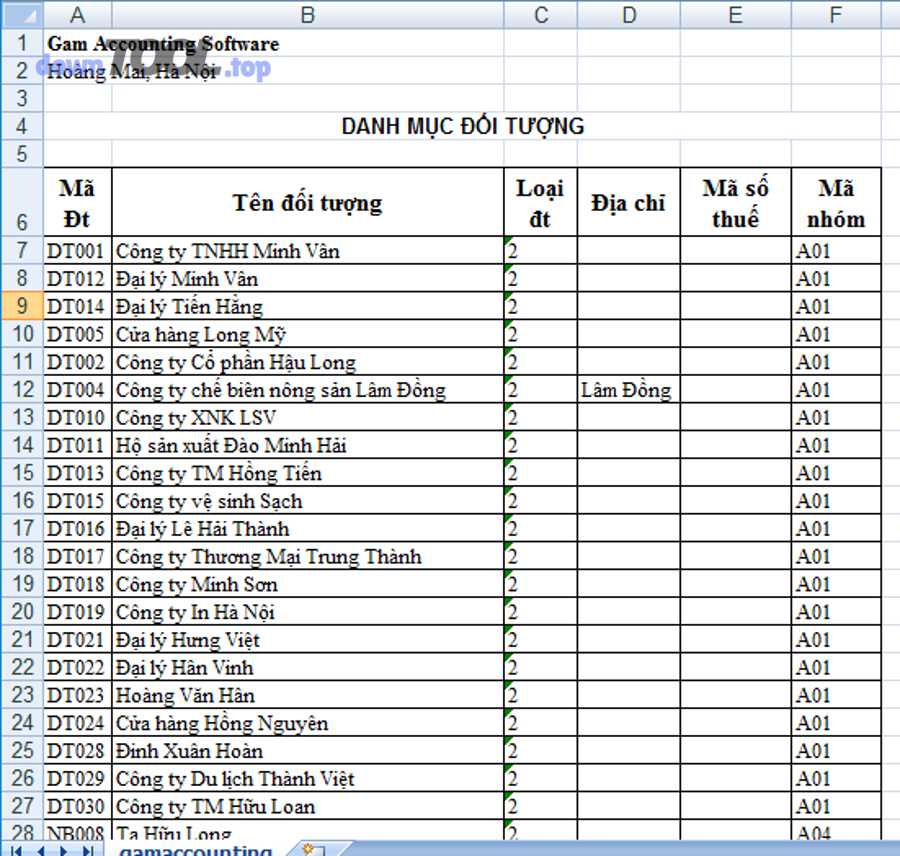
Task: Click the cell containing Lâm Đồng
Action: (628, 390)
